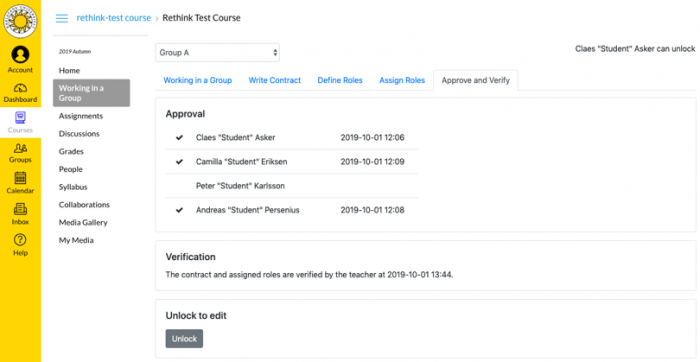Open the Calendar icon
This screenshot has width=700, height=362.
(20, 178)
